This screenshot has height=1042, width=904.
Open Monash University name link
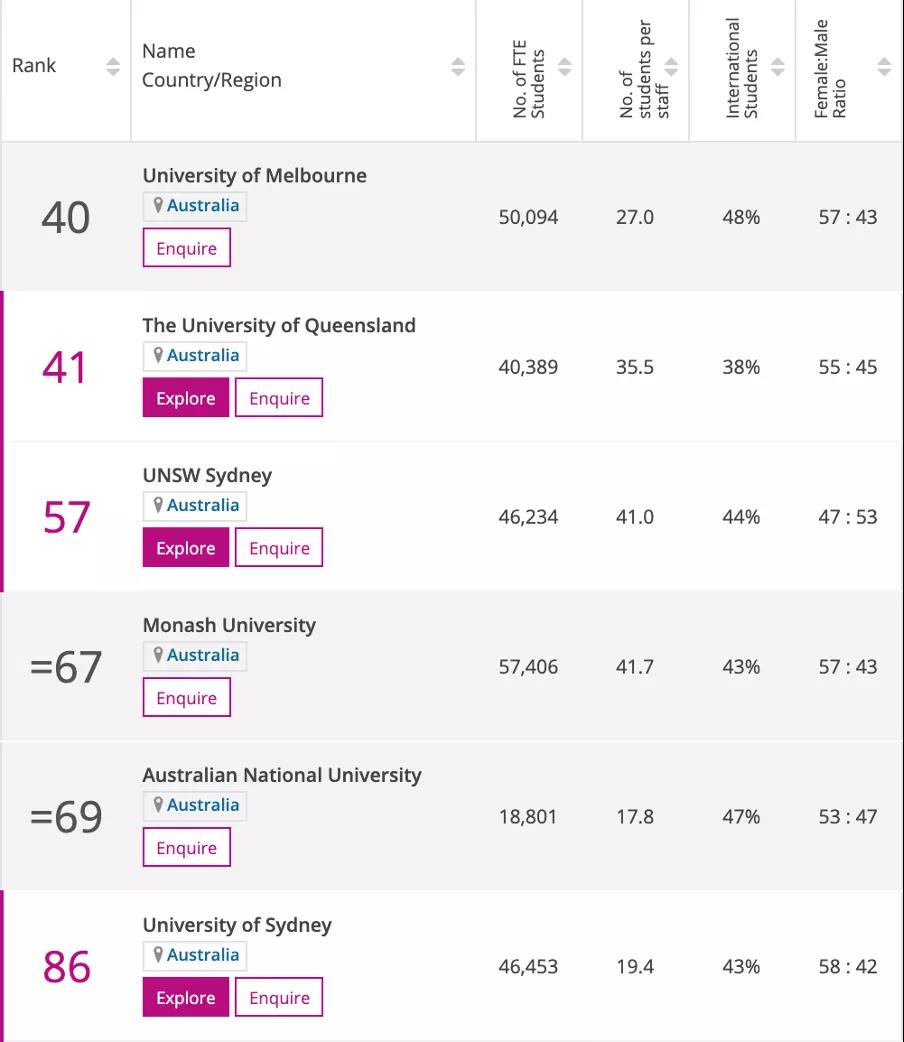(229, 625)
